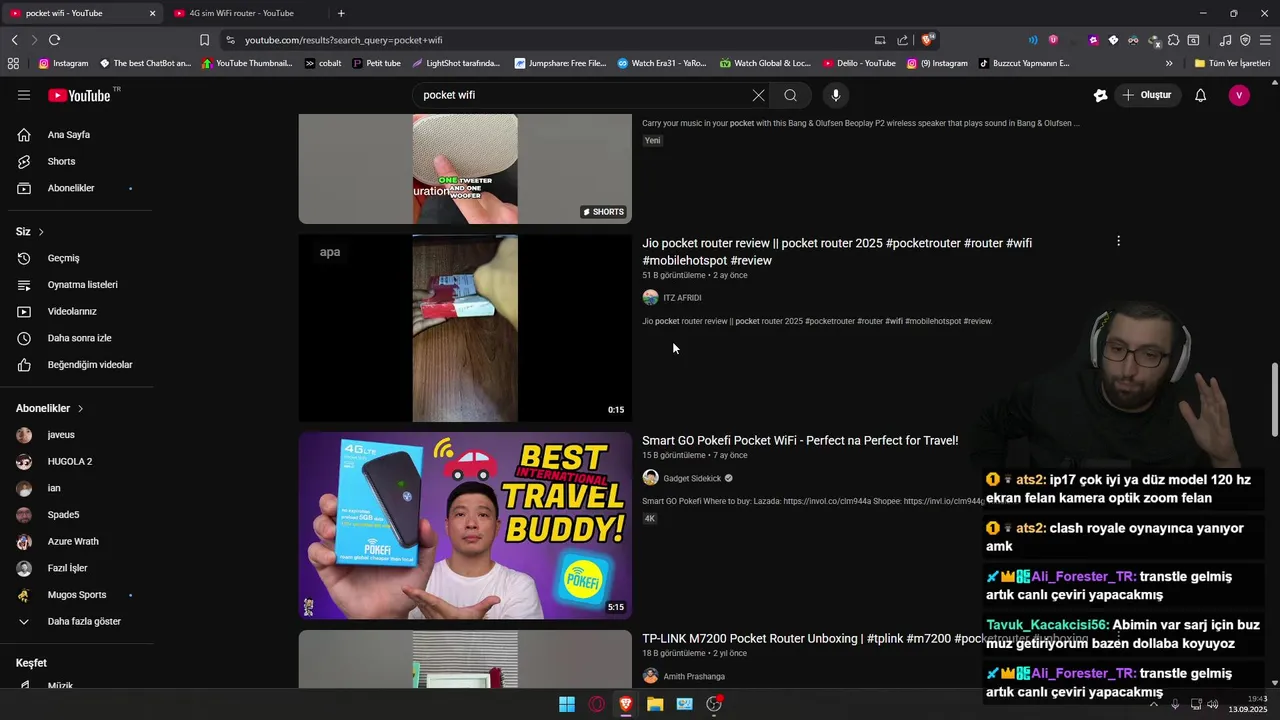Switch to 4G sim WiFi router tab
Screen dimensions: 1280x720
242,13
